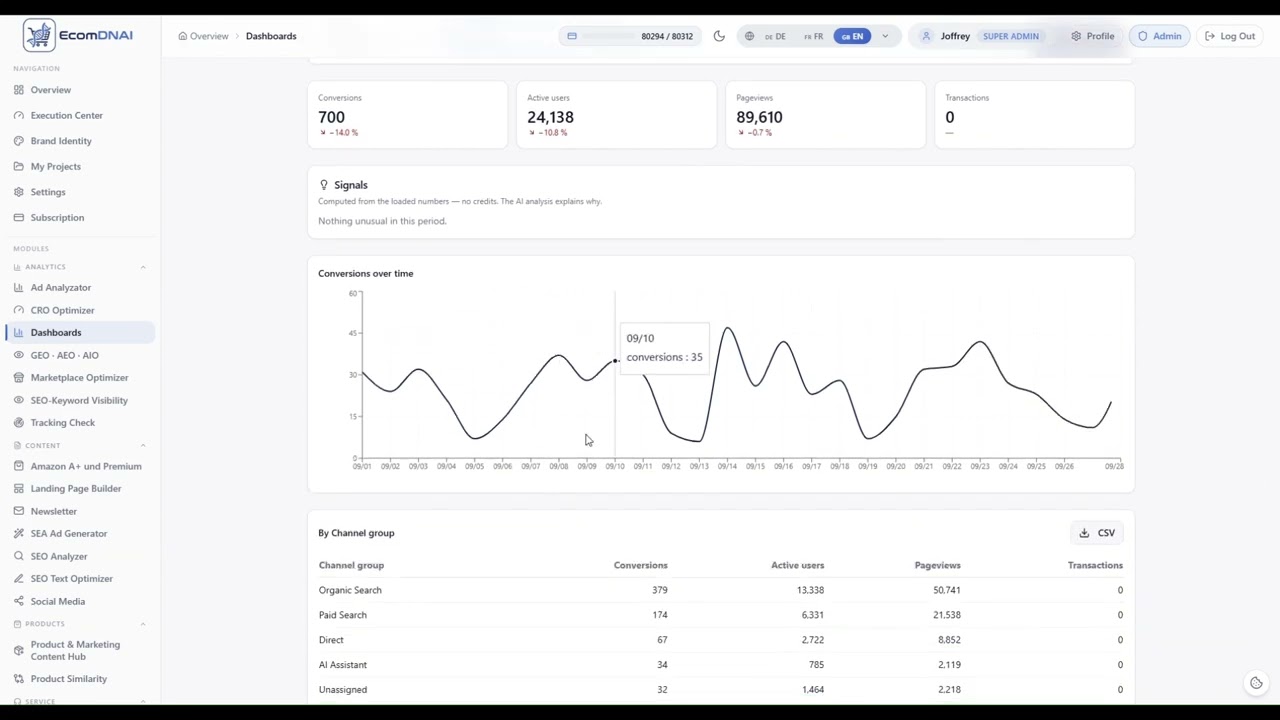
Task: Click the Overview grid icon in the sidebar
Action: pyautogui.click(x=19, y=90)
